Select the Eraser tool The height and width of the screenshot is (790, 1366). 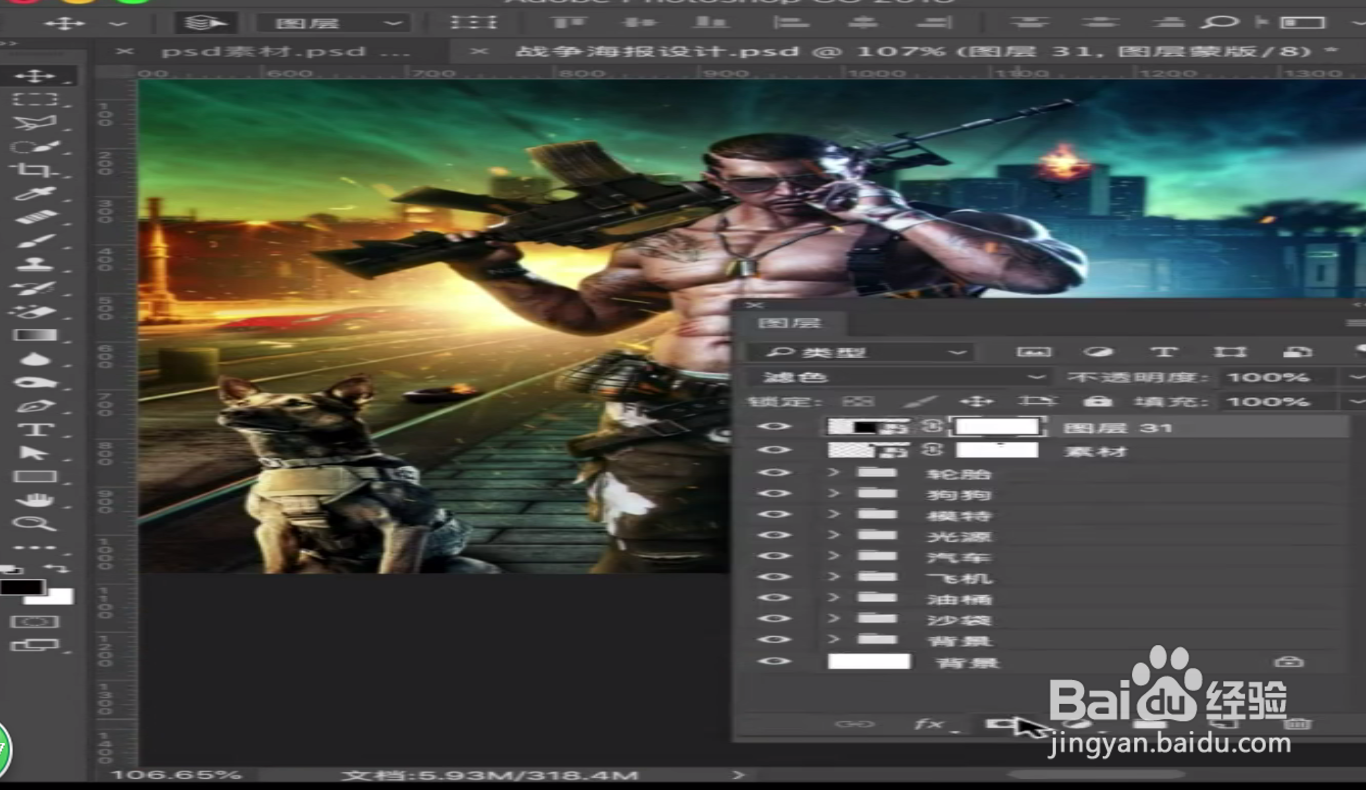tap(35, 311)
